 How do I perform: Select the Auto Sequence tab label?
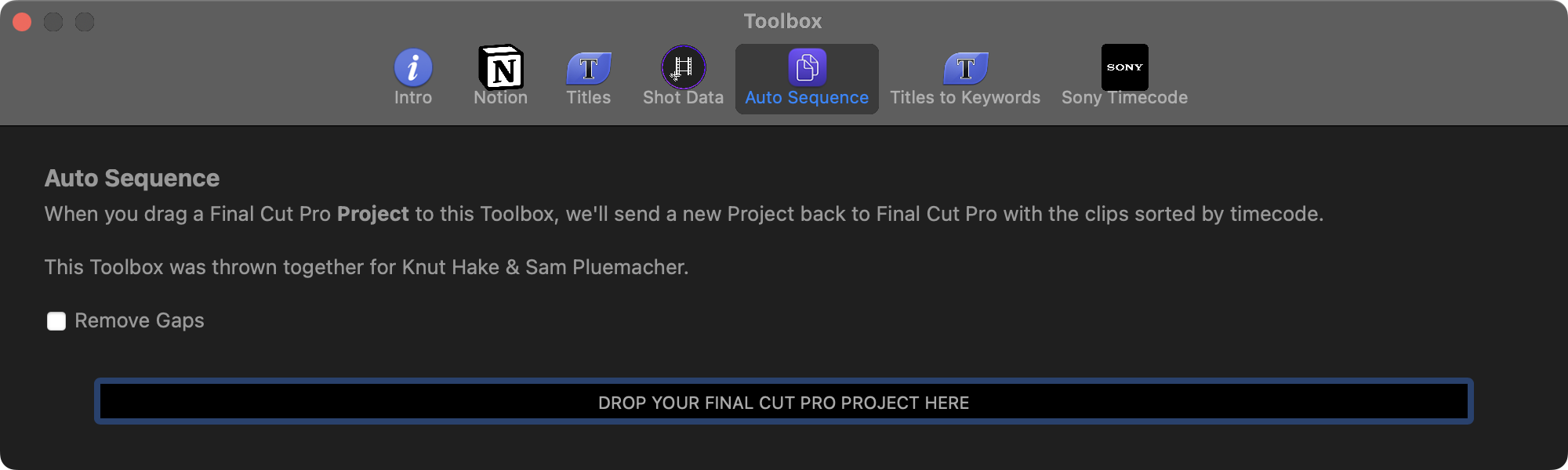pyautogui.click(x=807, y=98)
